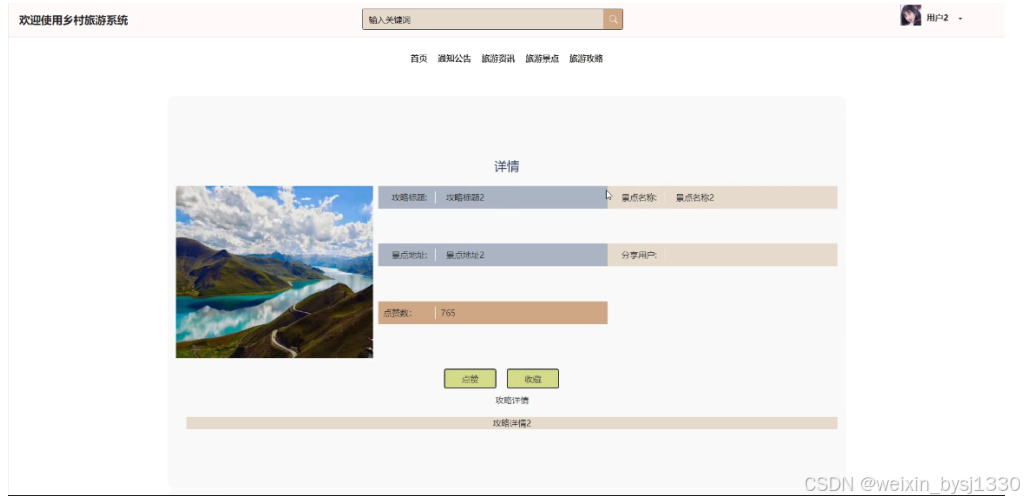Click the 攻略详情 caption below buttons

click(512, 400)
